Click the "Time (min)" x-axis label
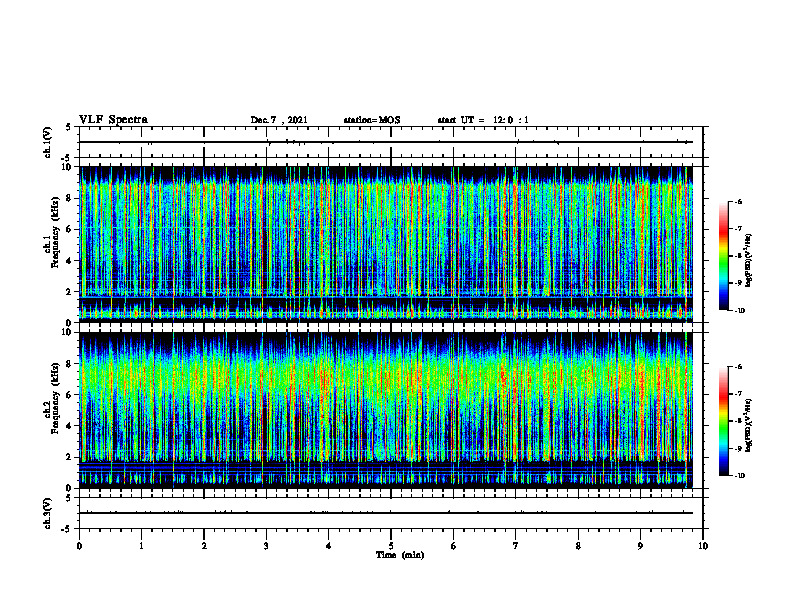 [400, 555]
